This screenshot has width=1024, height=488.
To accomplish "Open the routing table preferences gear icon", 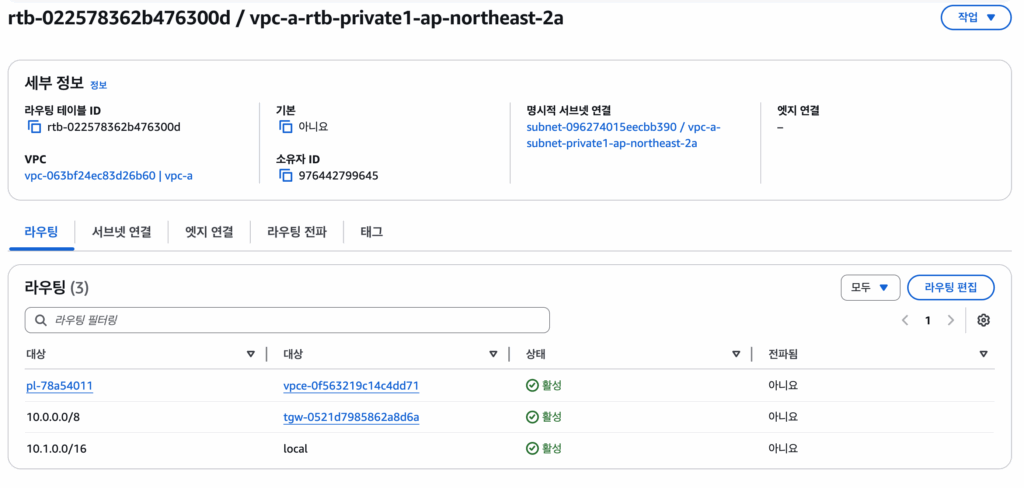I will click(x=984, y=320).
